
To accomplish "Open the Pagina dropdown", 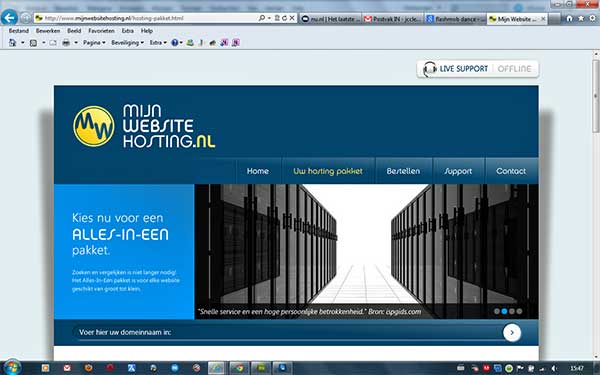I will click(94, 43).
